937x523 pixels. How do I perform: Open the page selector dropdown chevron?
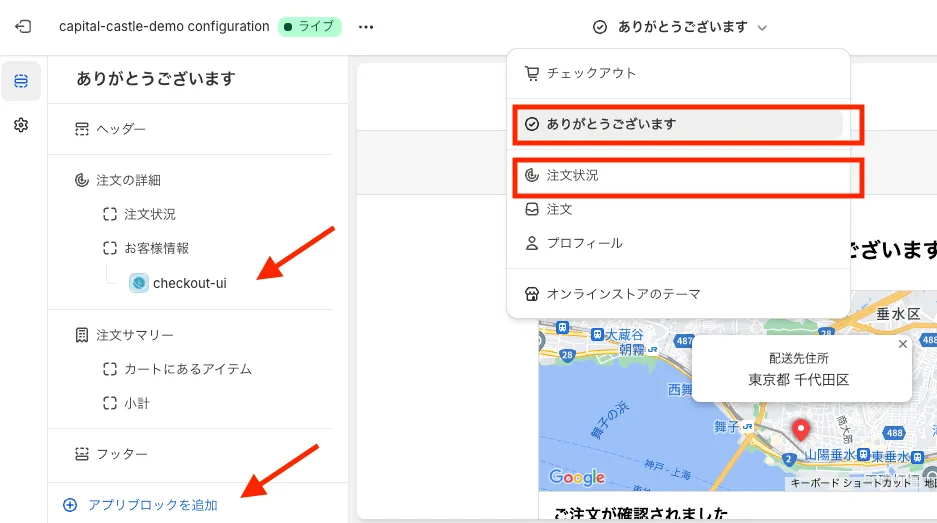click(763, 28)
